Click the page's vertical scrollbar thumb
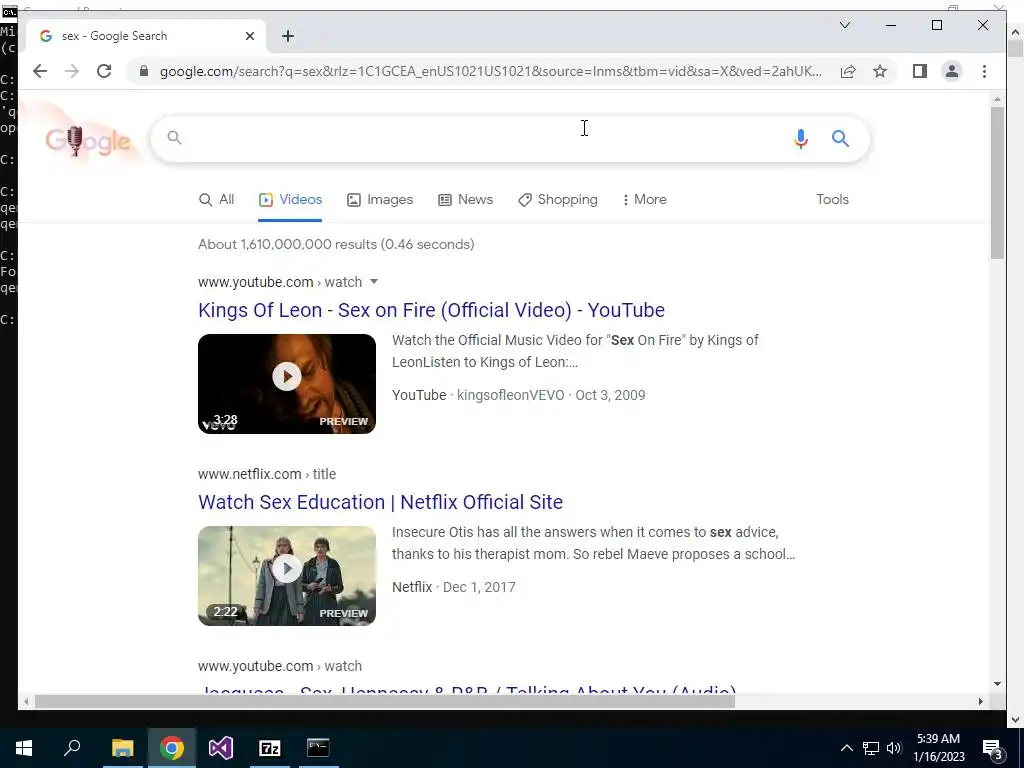The image size is (1024, 768). pyautogui.click(x=997, y=183)
